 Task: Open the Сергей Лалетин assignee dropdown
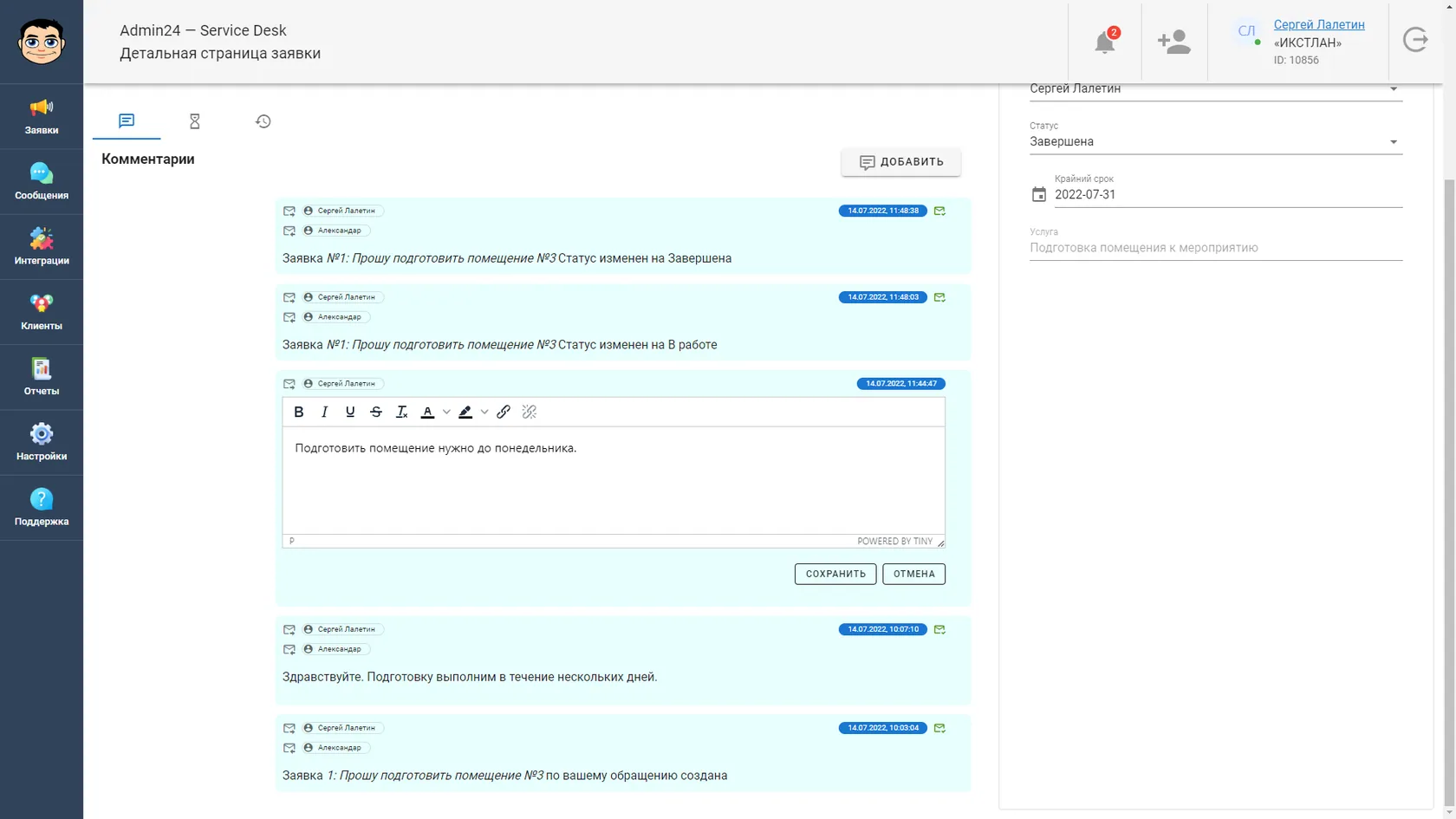(x=1215, y=90)
